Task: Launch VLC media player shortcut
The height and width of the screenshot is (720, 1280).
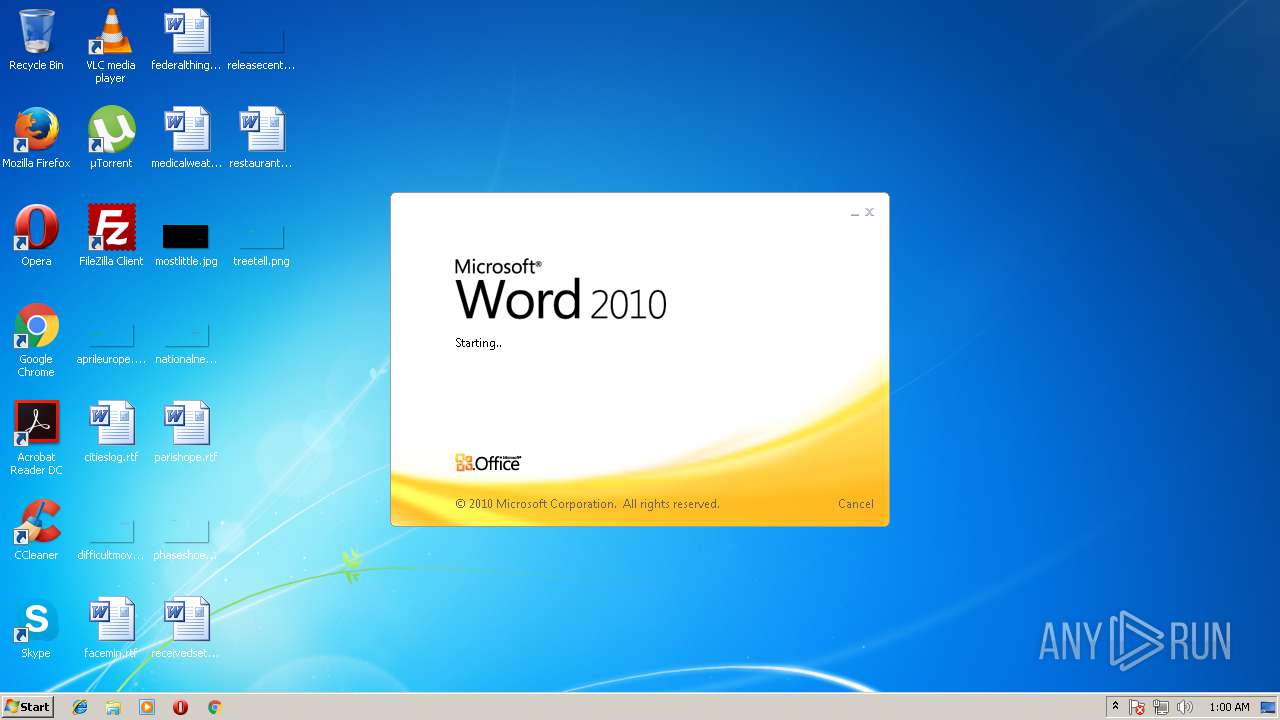Action: point(111,46)
